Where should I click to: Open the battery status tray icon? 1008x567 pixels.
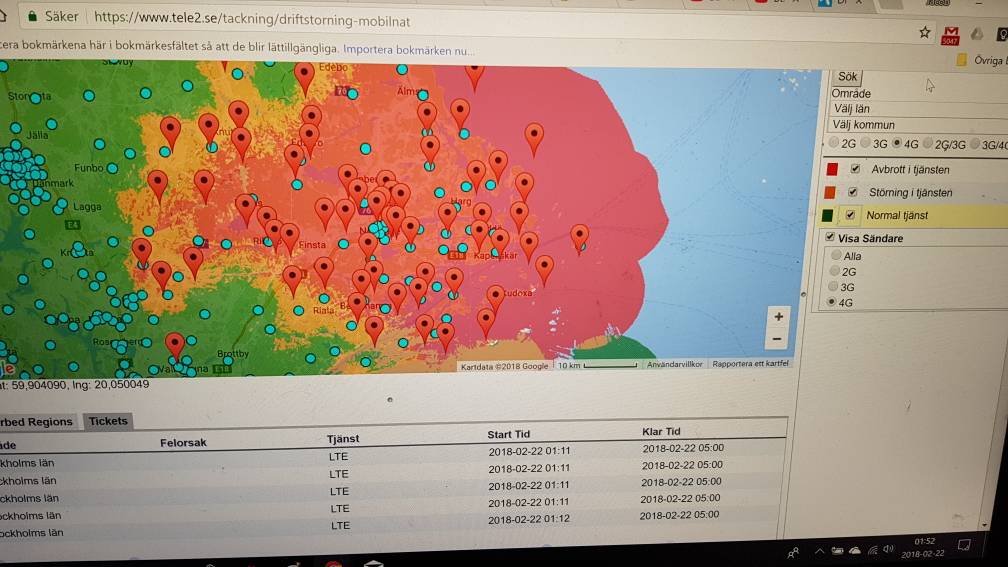(837, 550)
